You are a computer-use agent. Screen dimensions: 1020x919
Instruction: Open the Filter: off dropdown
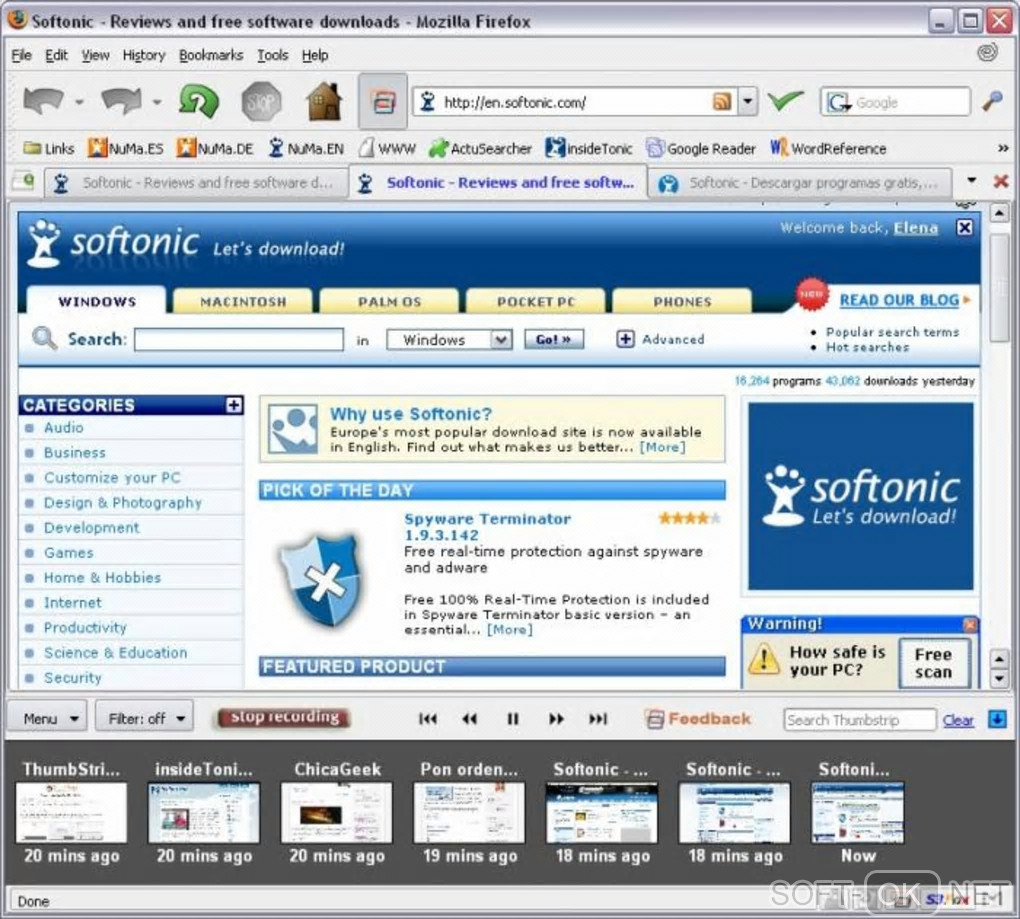[x=144, y=718]
